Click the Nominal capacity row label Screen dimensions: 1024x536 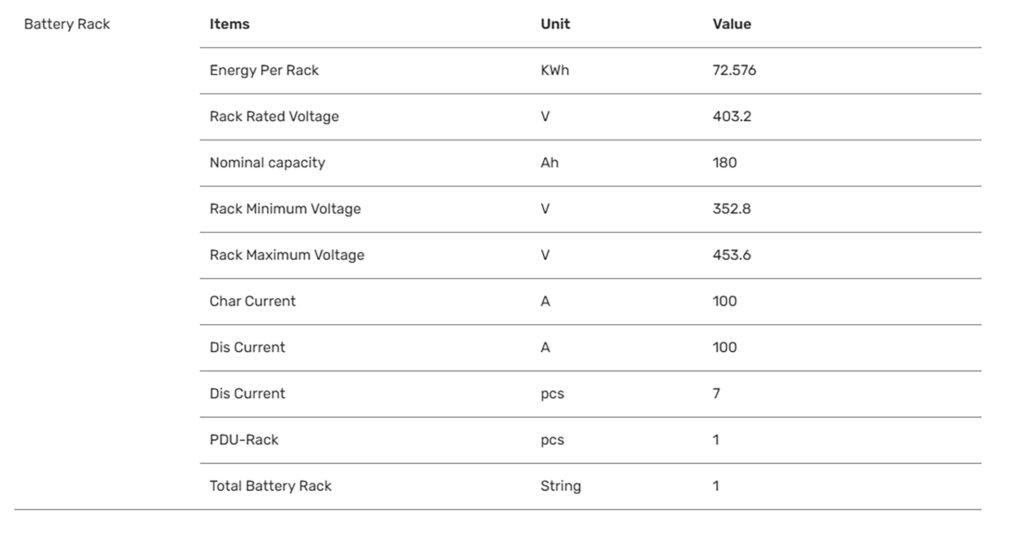[x=267, y=163]
